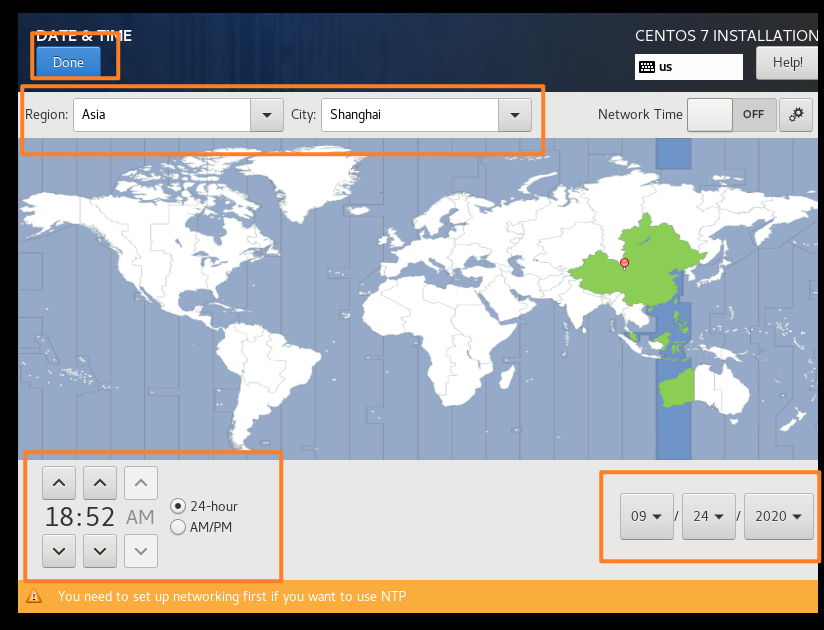The height and width of the screenshot is (630, 824).
Task: Click the NTP networking warning message
Action: (232, 596)
